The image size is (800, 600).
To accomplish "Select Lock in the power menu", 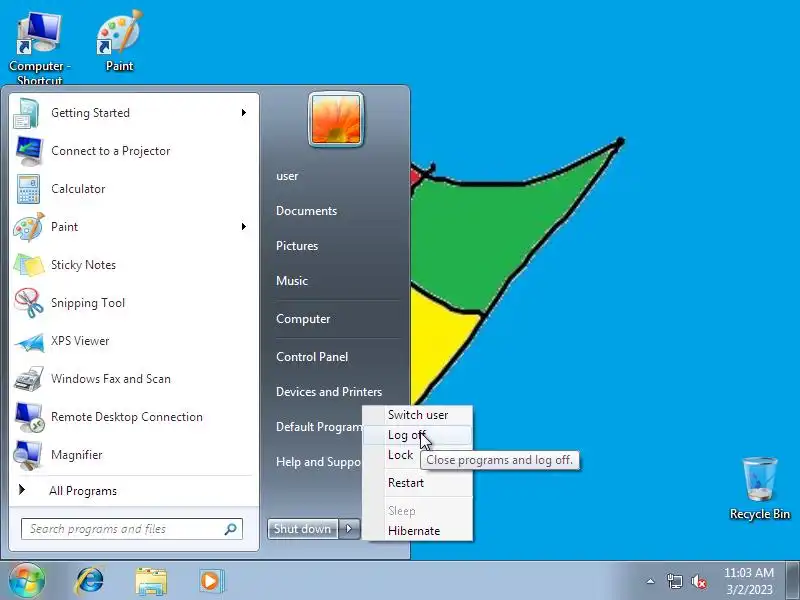I will pyautogui.click(x=400, y=455).
